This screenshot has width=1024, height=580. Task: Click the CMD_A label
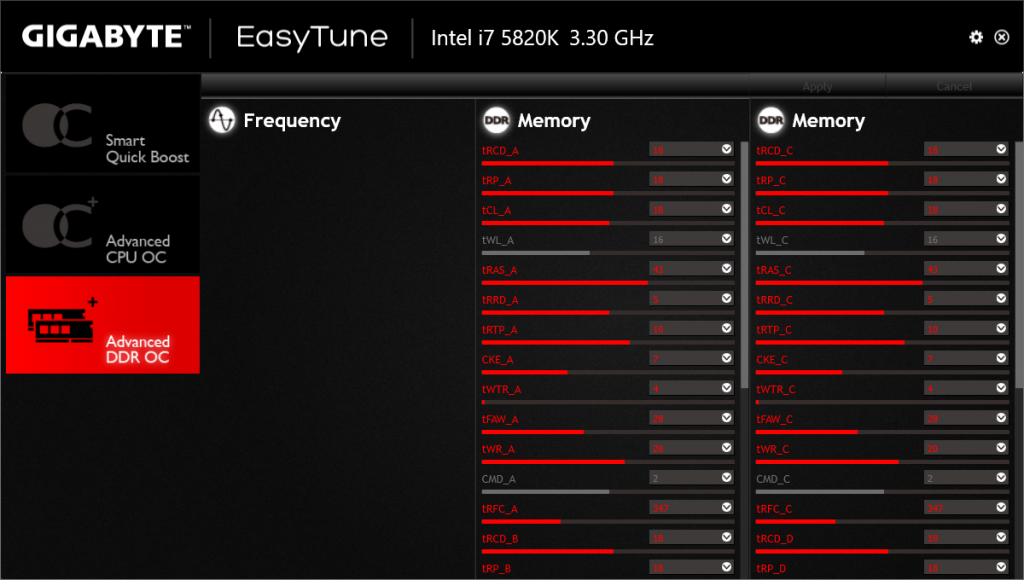(x=499, y=479)
